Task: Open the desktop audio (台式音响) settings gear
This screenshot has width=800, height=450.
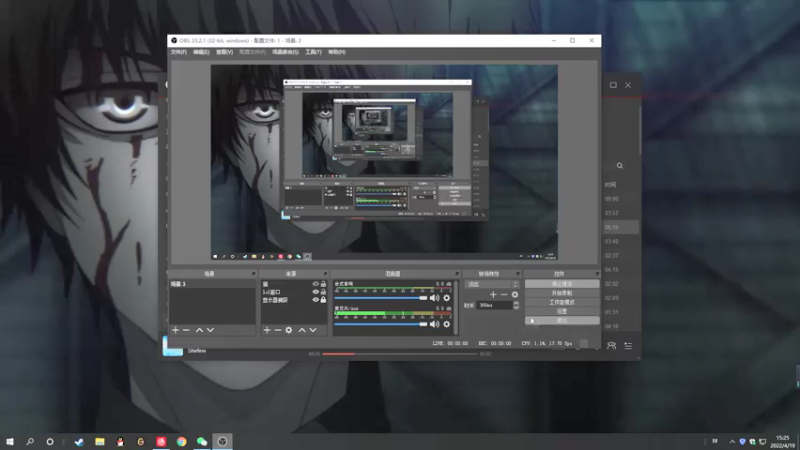Action: coord(446,298)
